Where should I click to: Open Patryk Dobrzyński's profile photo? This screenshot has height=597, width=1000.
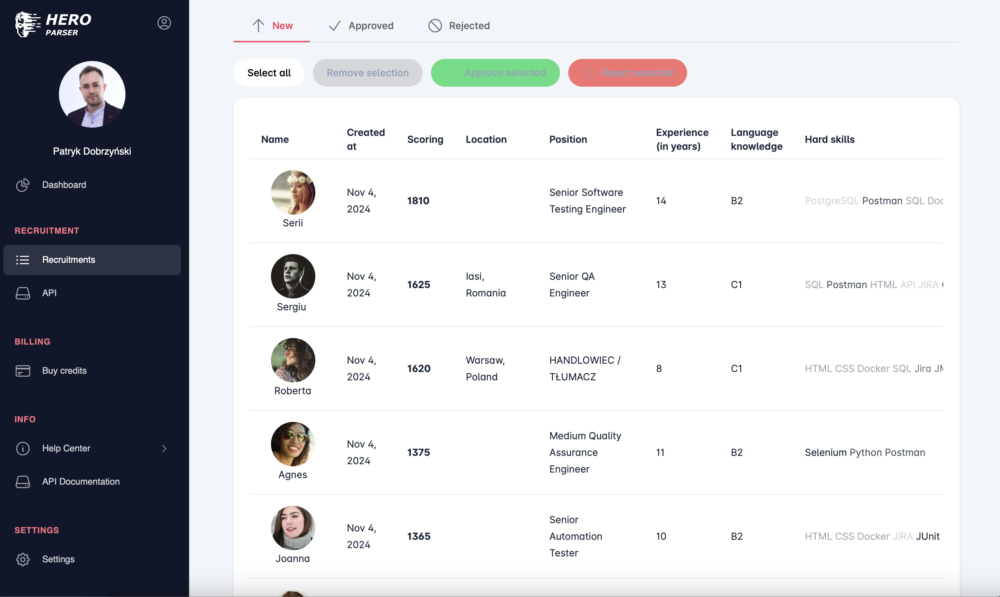pos(92,94)
